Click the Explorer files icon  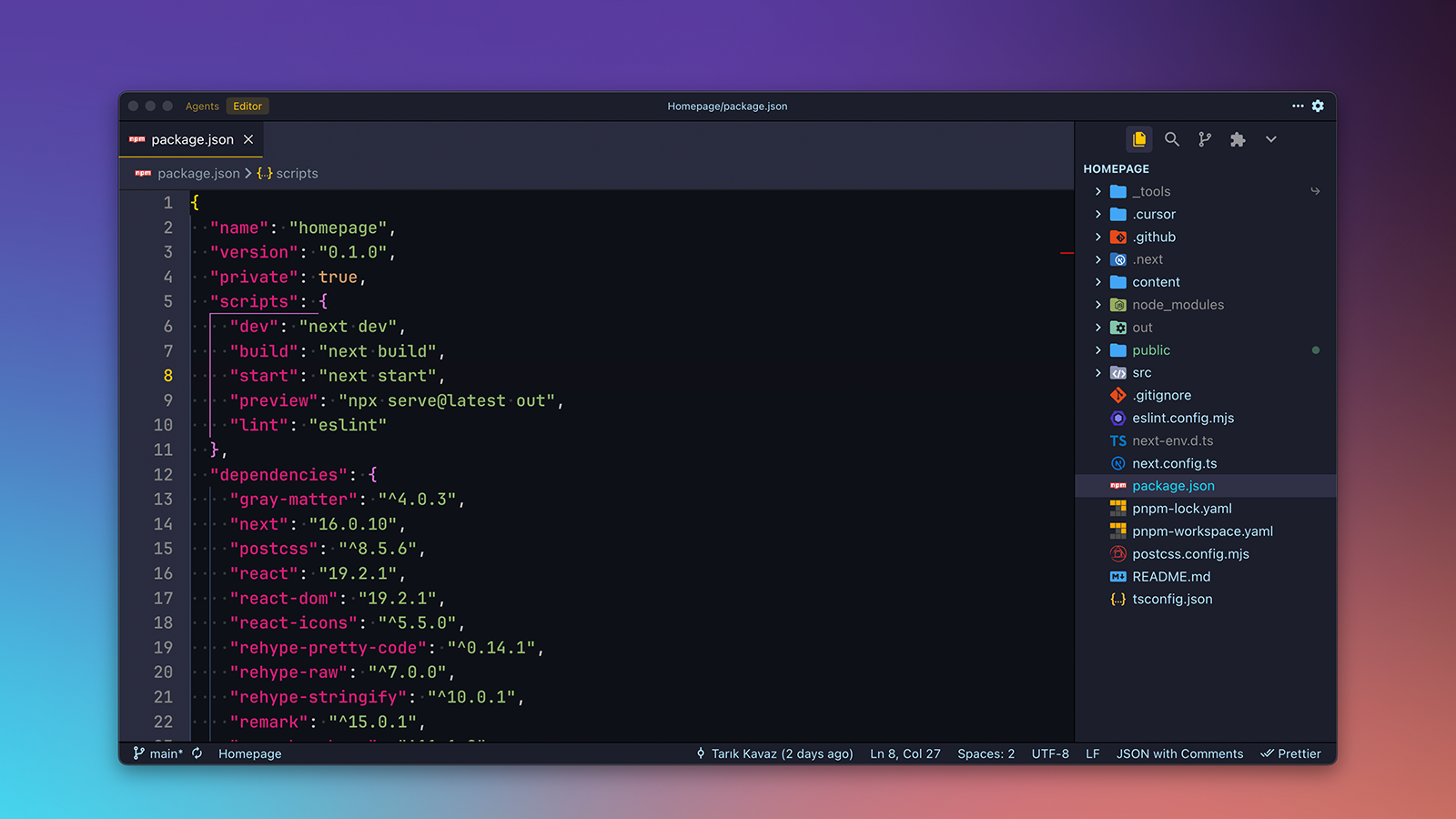1139,139
